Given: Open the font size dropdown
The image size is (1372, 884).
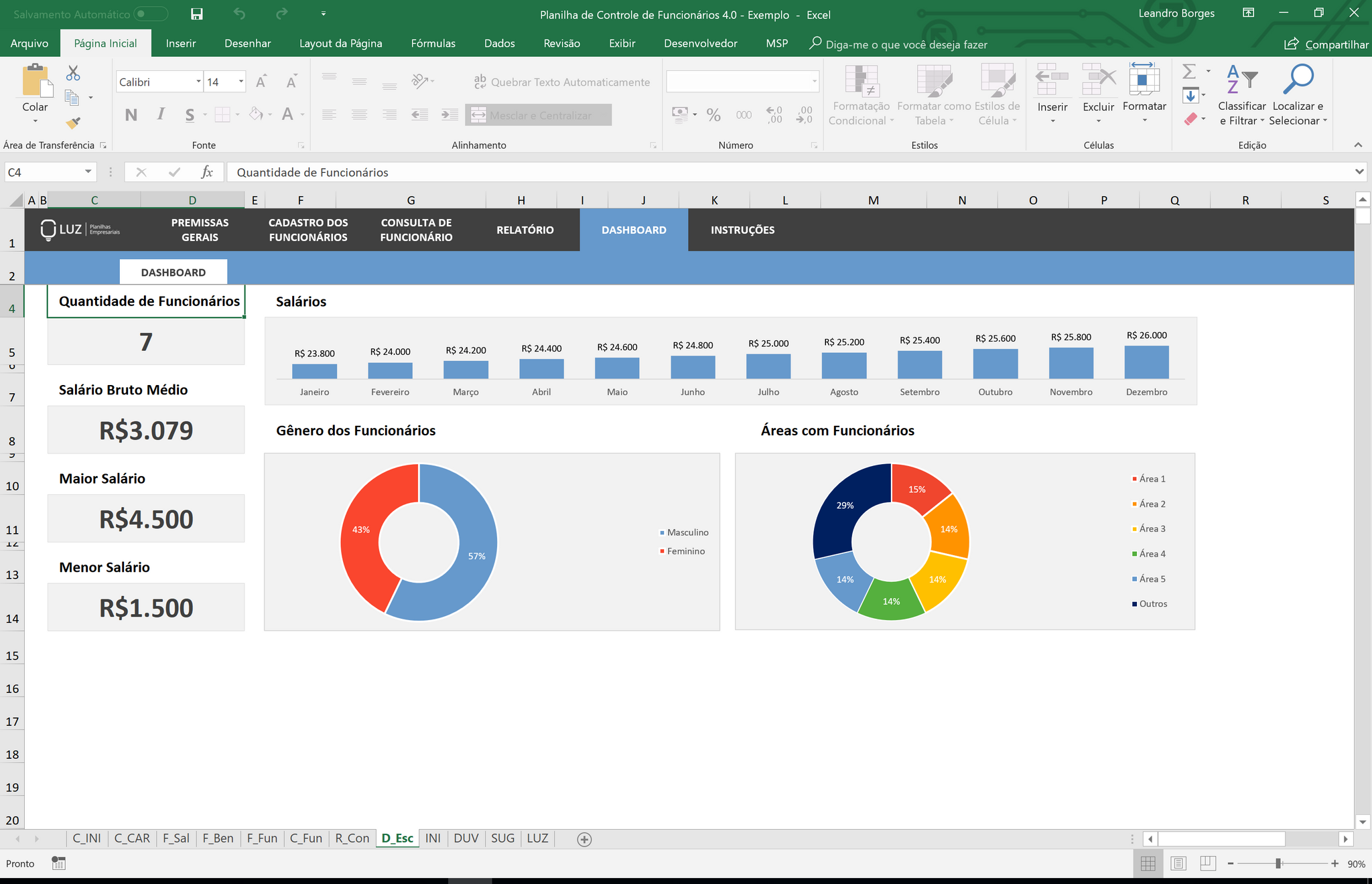Looking at the screenshot, I should pos(241,82).
